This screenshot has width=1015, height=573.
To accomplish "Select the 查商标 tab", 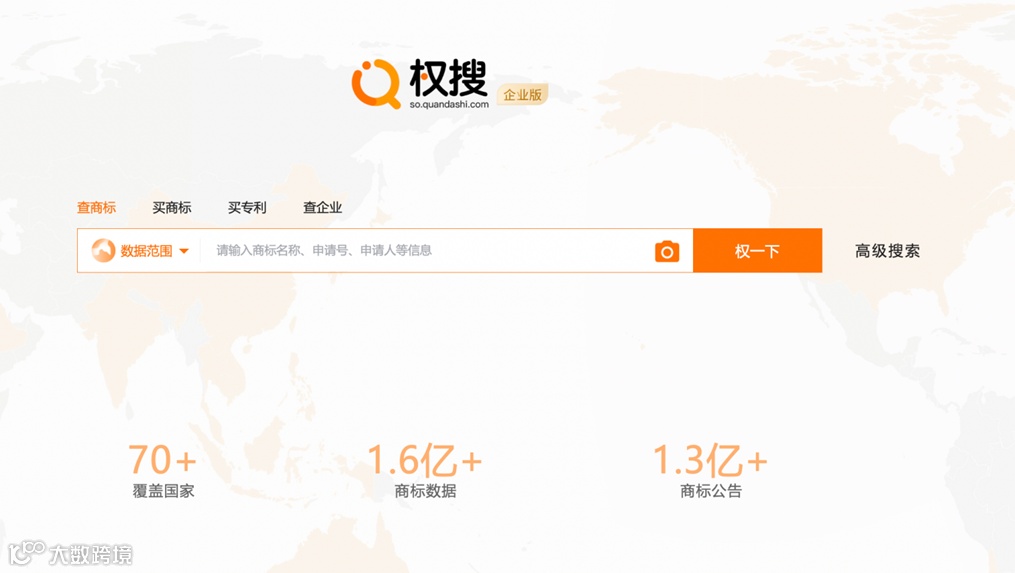I will (x=96, y=207).
